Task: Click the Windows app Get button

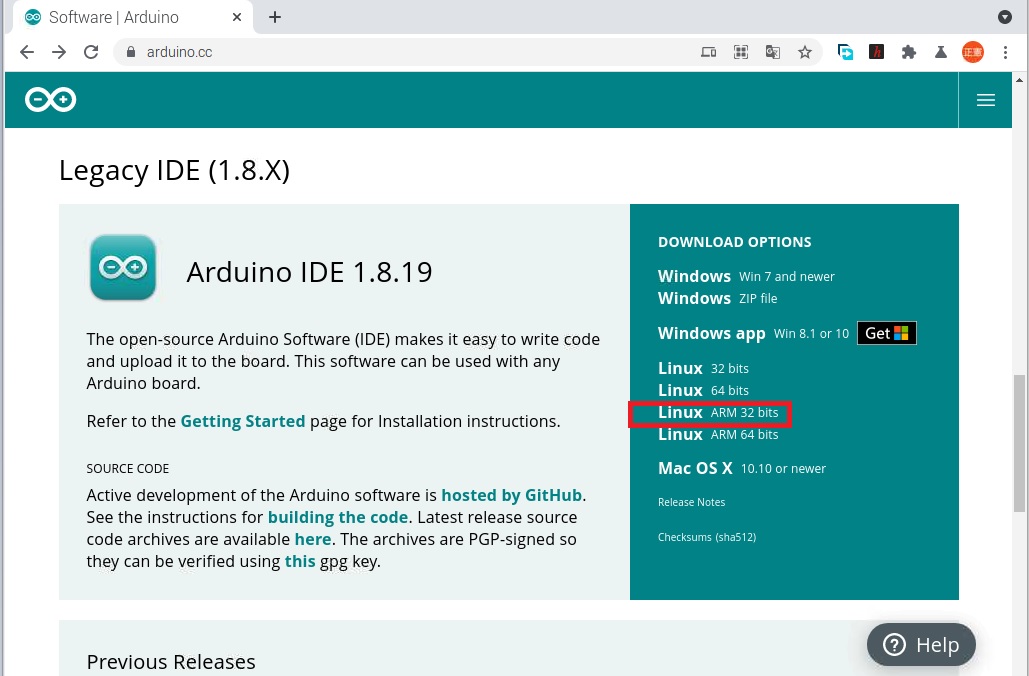Action: 886,333
